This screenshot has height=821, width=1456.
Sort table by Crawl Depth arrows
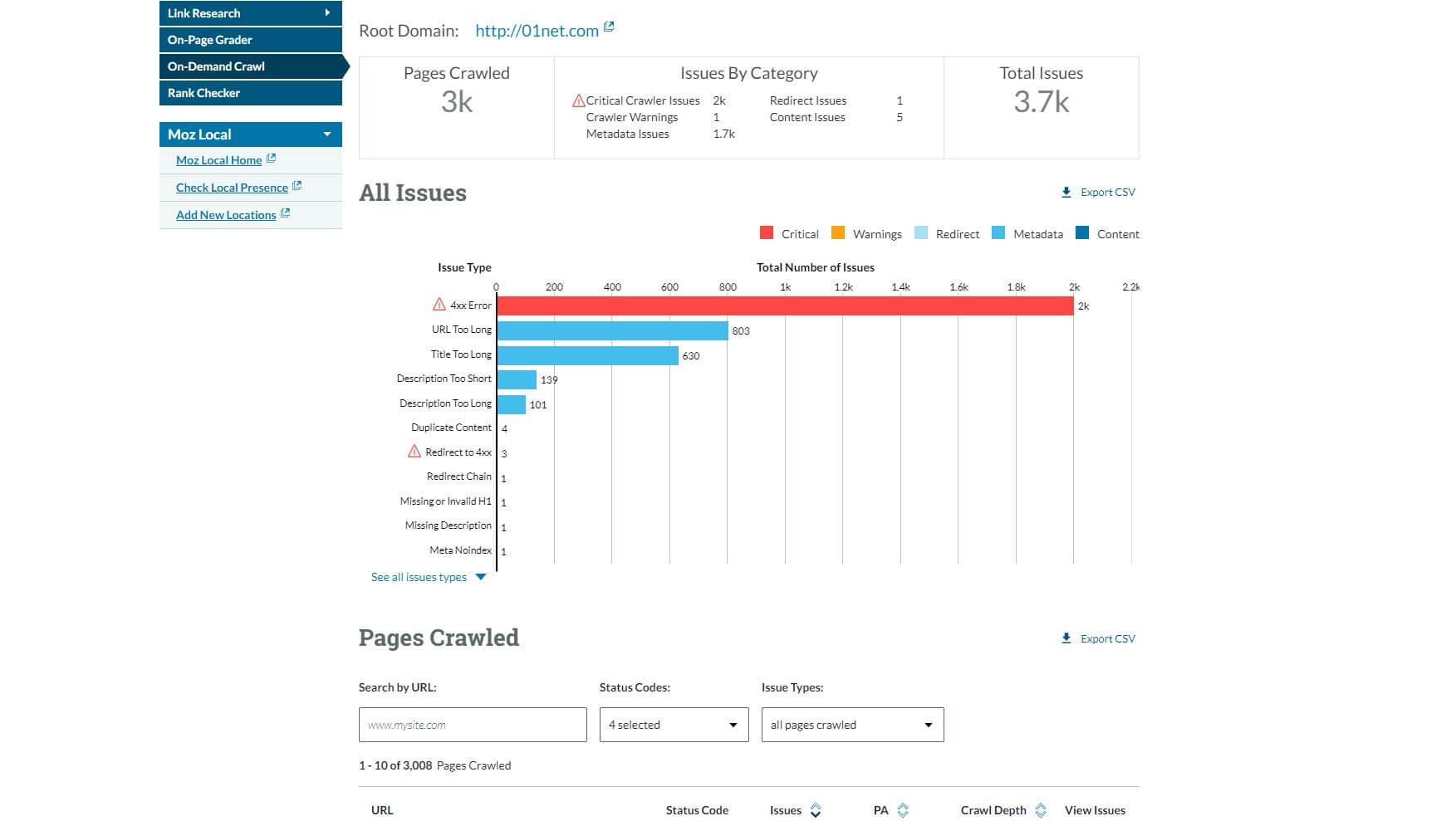[1041, 810]
